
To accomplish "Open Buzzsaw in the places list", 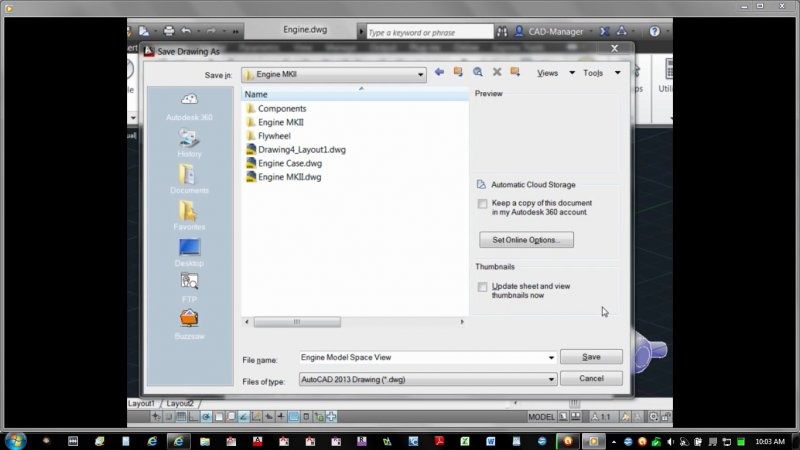I will click(189, 325).
